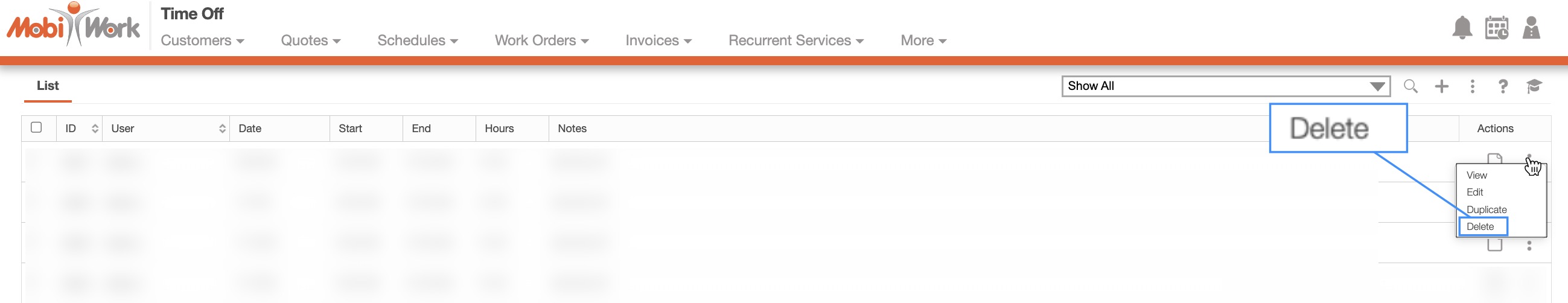The height and width of the screenshot is (303, 1568).
Task: Click the notifications bell icon
Action: (1462, 28)
